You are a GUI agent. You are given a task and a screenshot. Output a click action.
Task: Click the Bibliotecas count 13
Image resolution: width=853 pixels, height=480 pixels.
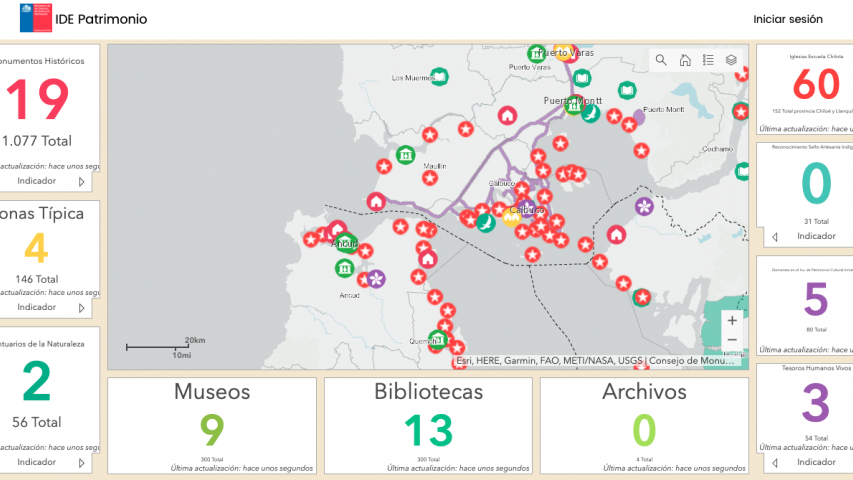(x=429, y=430)
